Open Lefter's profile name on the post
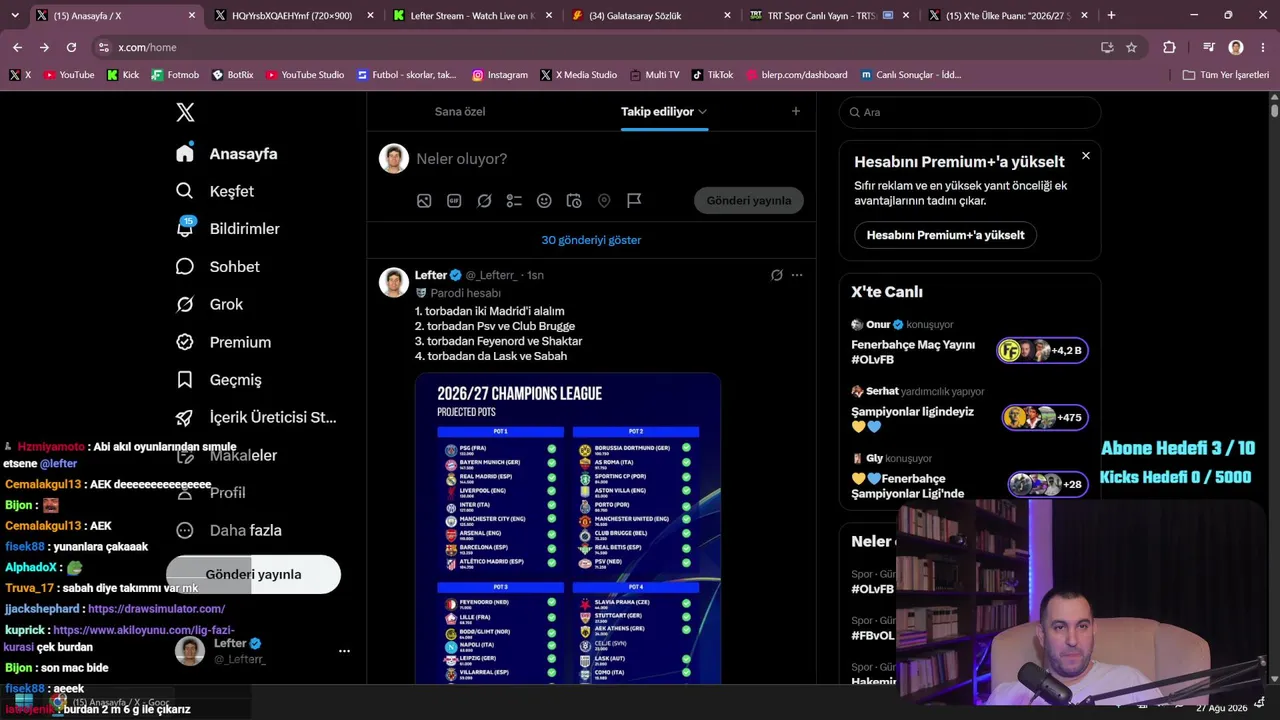1280x720 pixels. click(x=431, y=275)
